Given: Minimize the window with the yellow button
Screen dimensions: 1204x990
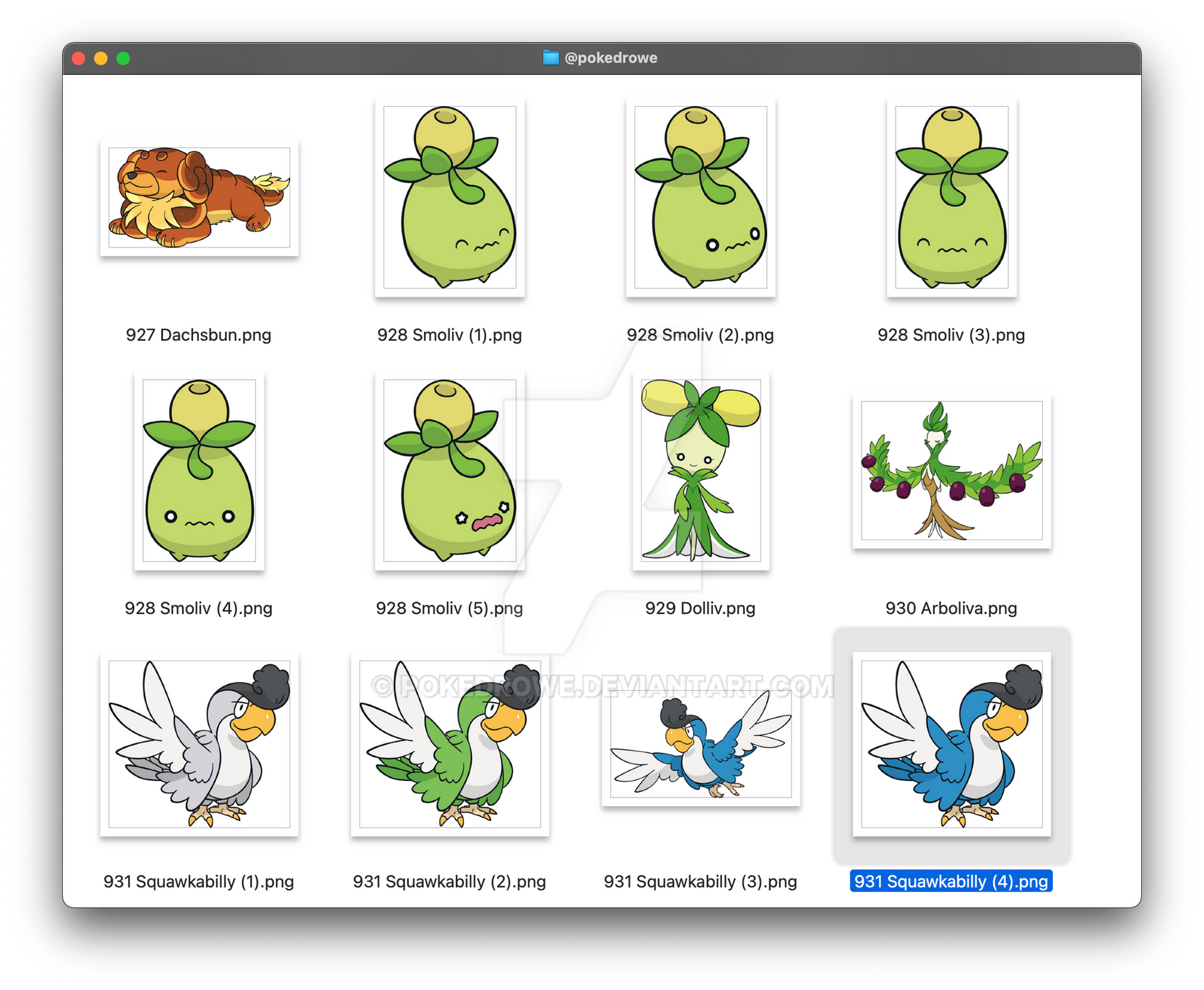Looking at the screenshot, I should pos(101,58).
